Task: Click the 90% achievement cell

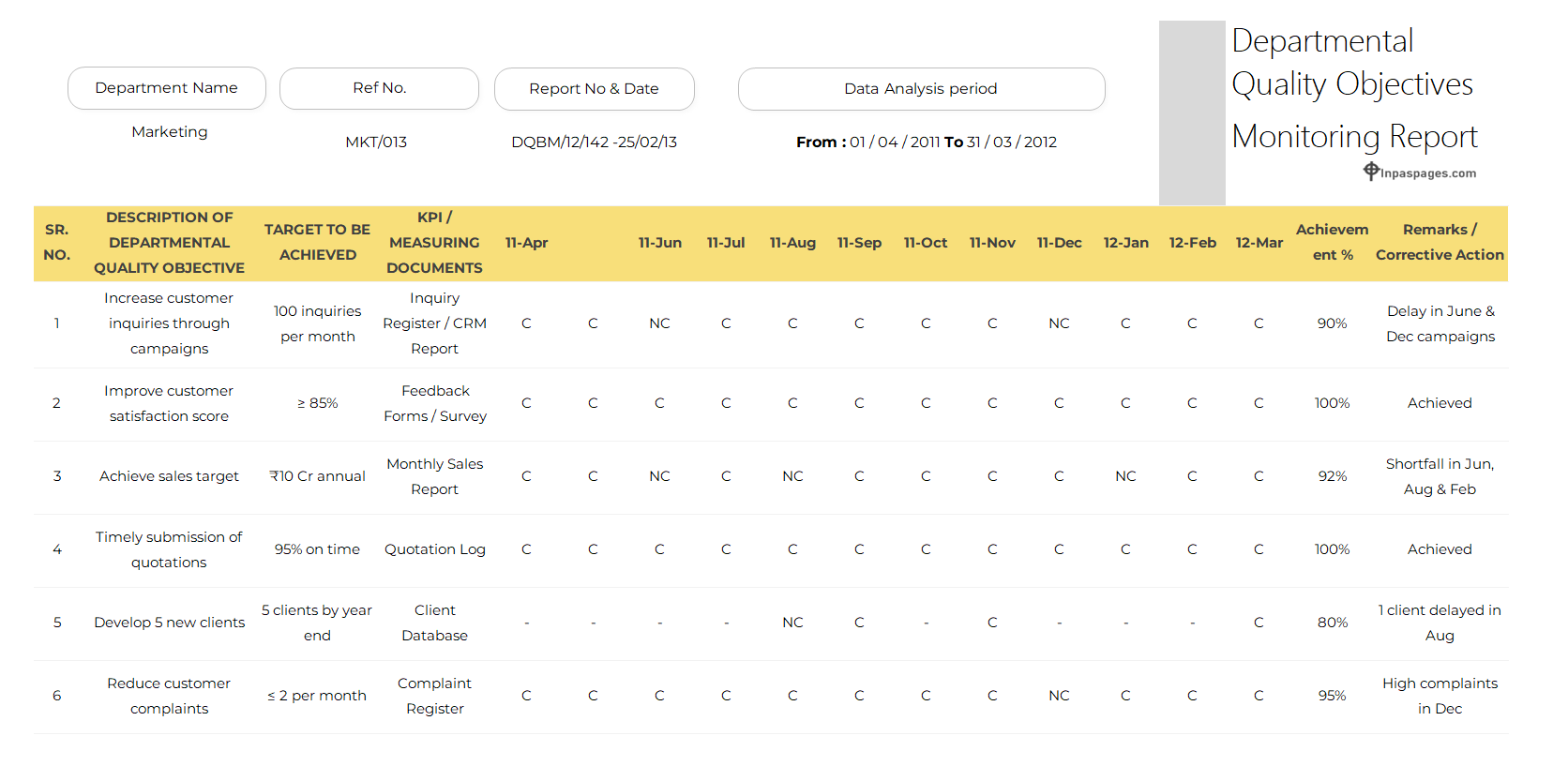Action: (x=1332, y=323)
